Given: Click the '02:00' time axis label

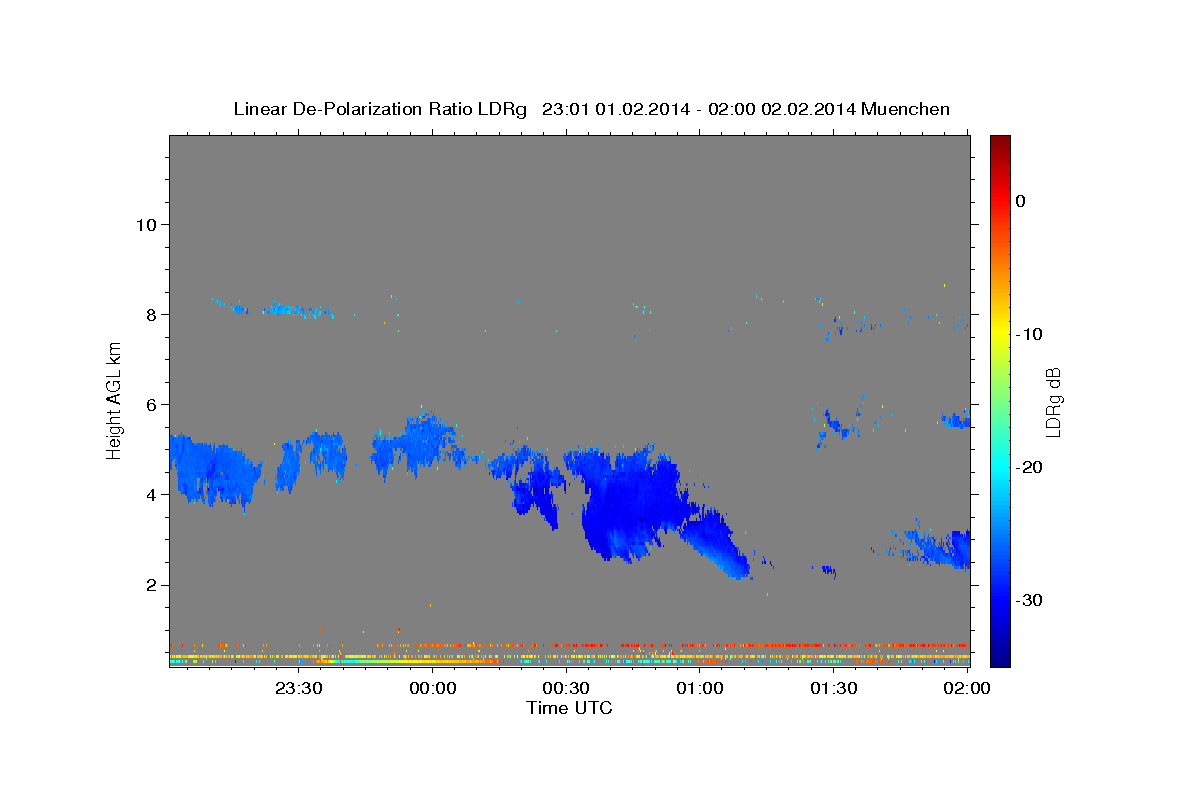Looking at the screenshot, I should [967, 687].
